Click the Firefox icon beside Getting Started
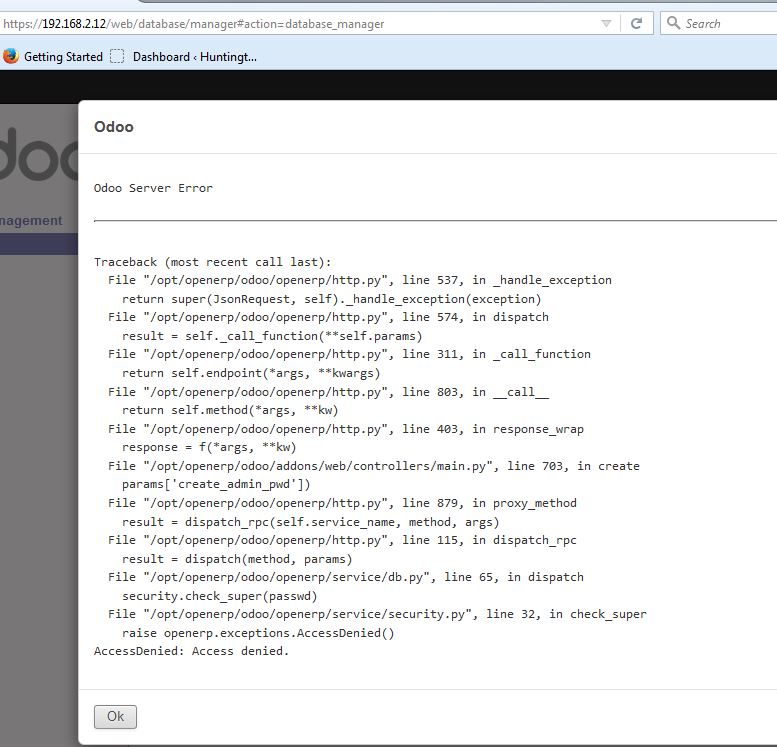Image resolution: width=777 pixels, height=747 pixels. tap(11, 57)
